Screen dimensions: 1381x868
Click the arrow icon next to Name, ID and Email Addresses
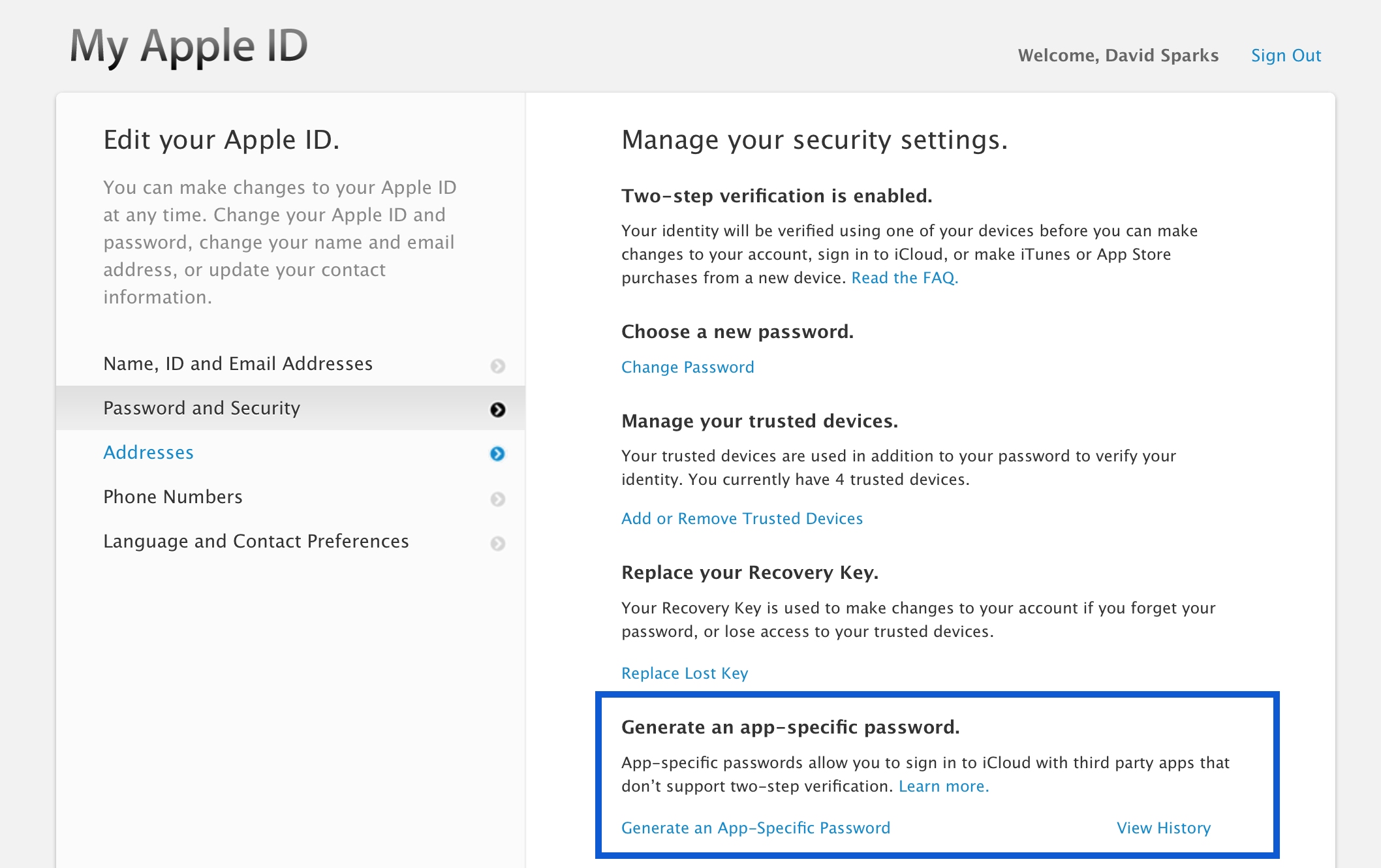click(497, 365)
